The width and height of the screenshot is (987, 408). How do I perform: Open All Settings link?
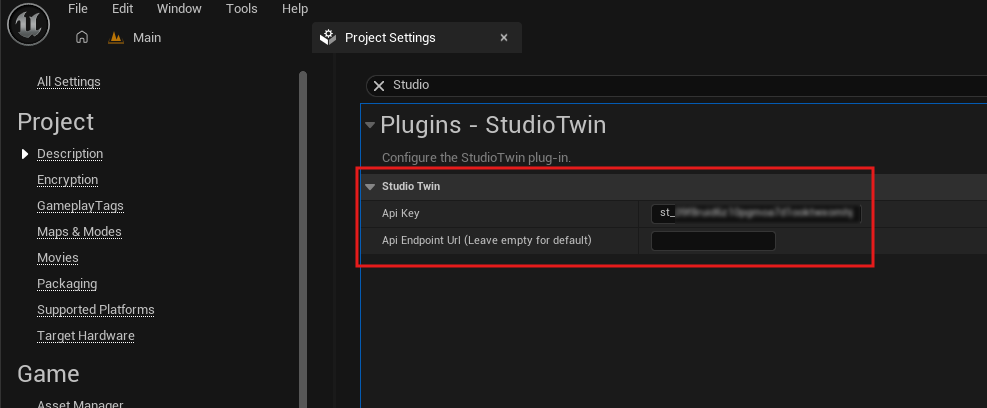tap(69, 82)
